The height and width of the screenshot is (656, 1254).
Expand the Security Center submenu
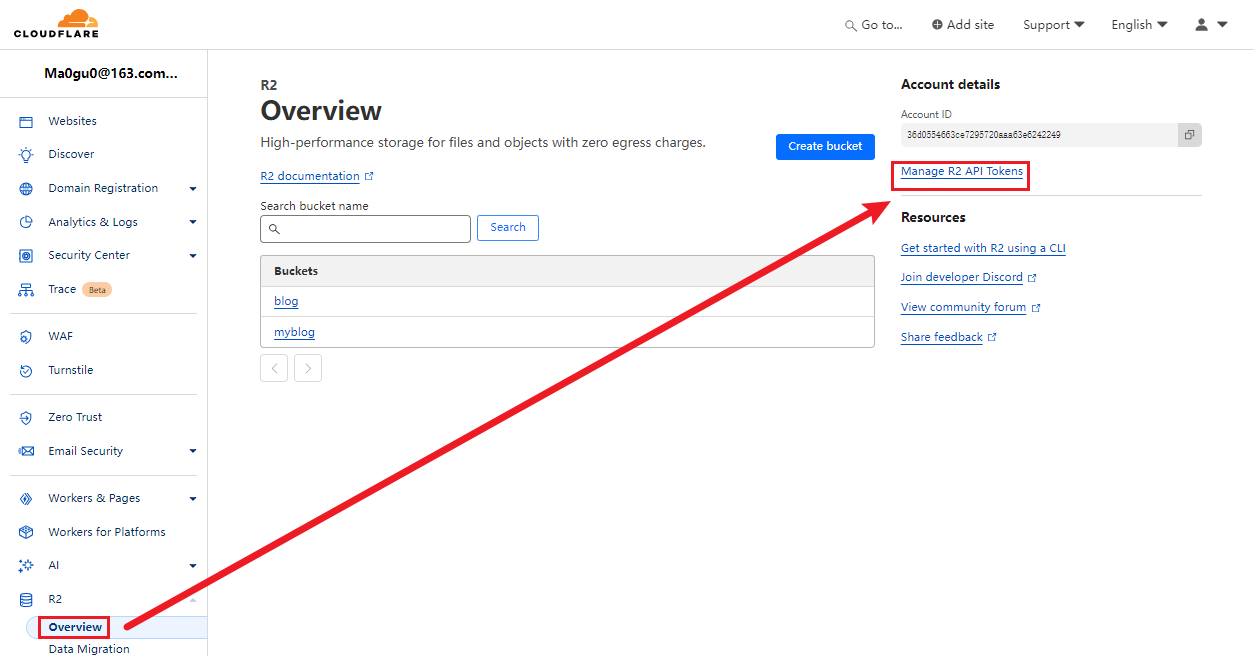(193, 255)
